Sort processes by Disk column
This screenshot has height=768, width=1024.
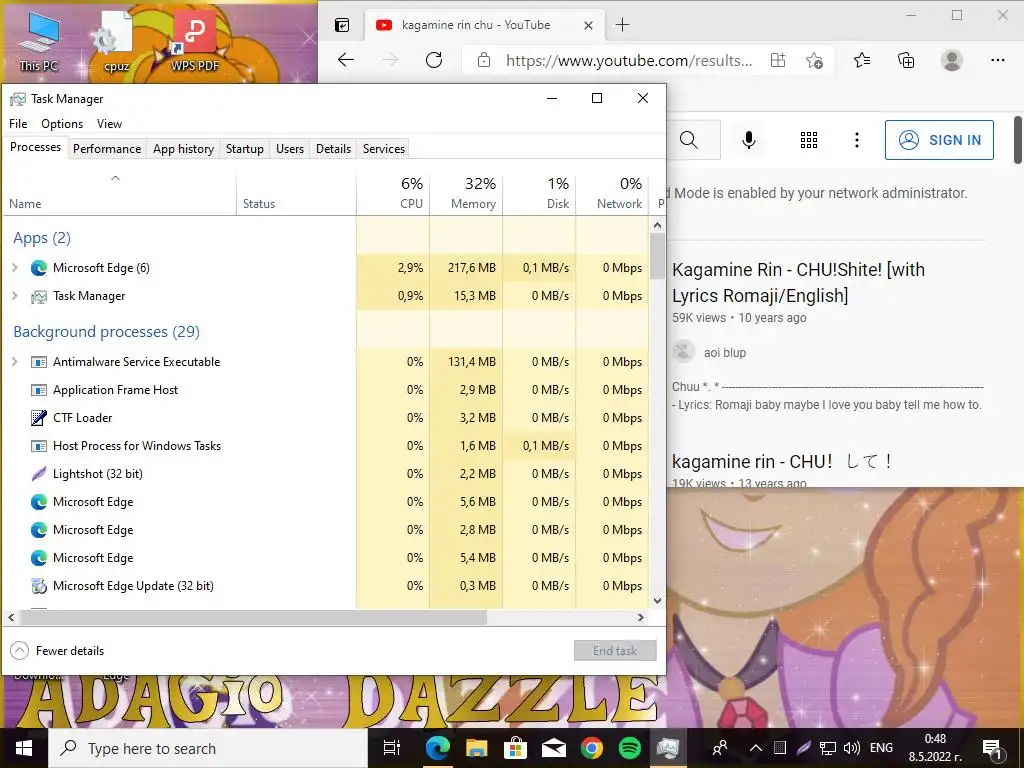tap(539, 193)
